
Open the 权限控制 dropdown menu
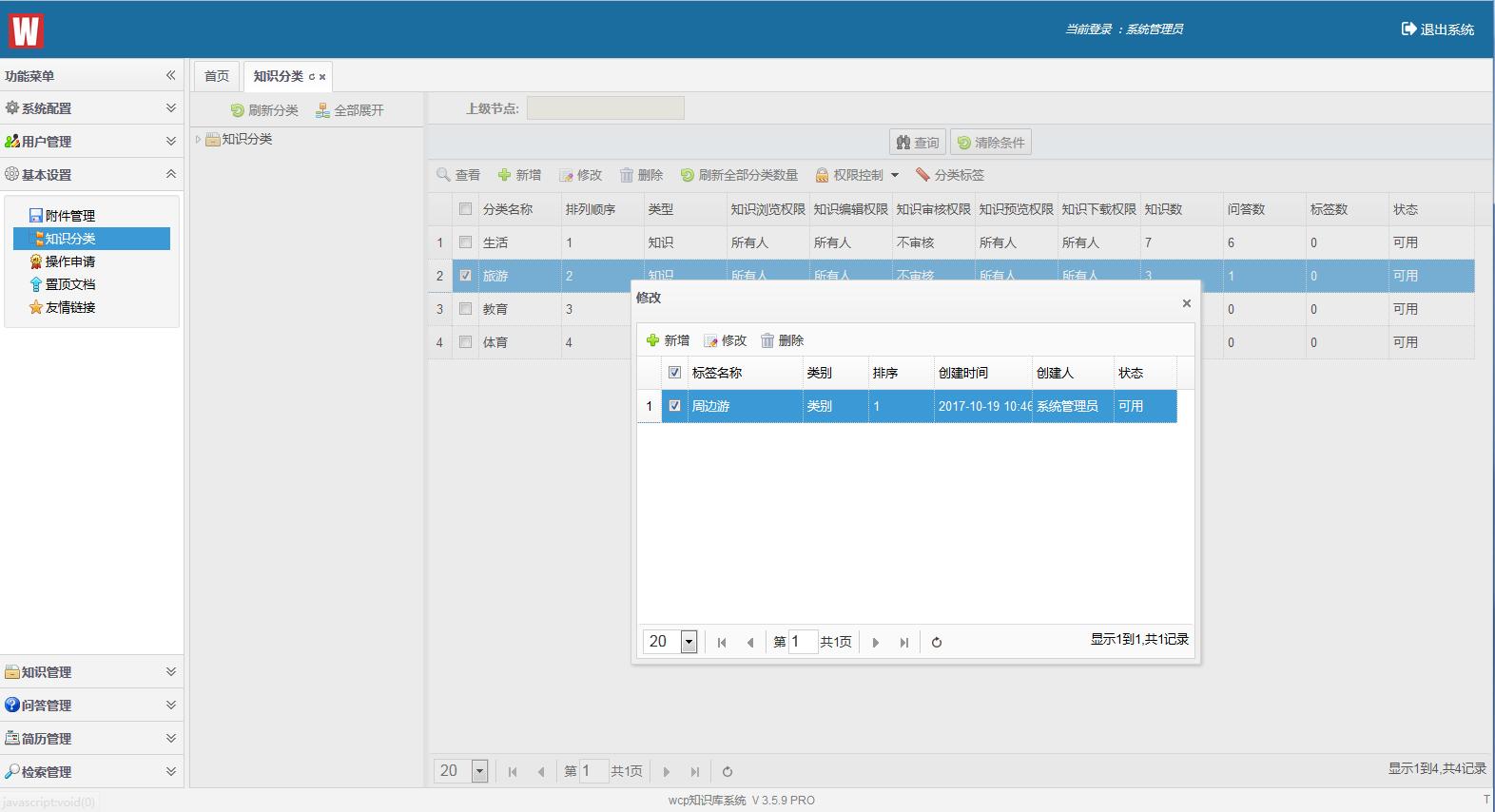tap(857, 175)
